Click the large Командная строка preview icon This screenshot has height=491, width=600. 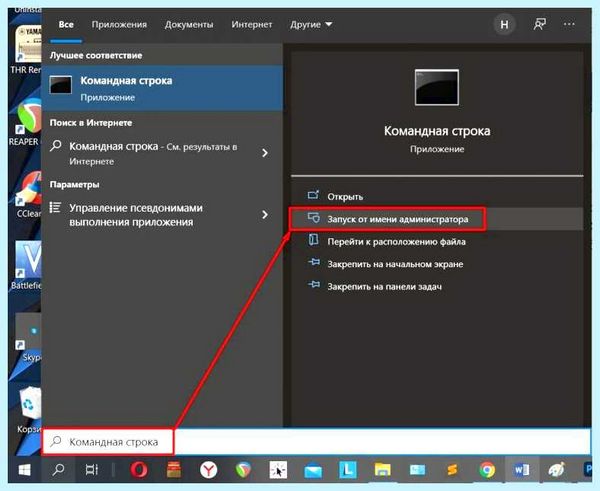(x=437, y=87)
